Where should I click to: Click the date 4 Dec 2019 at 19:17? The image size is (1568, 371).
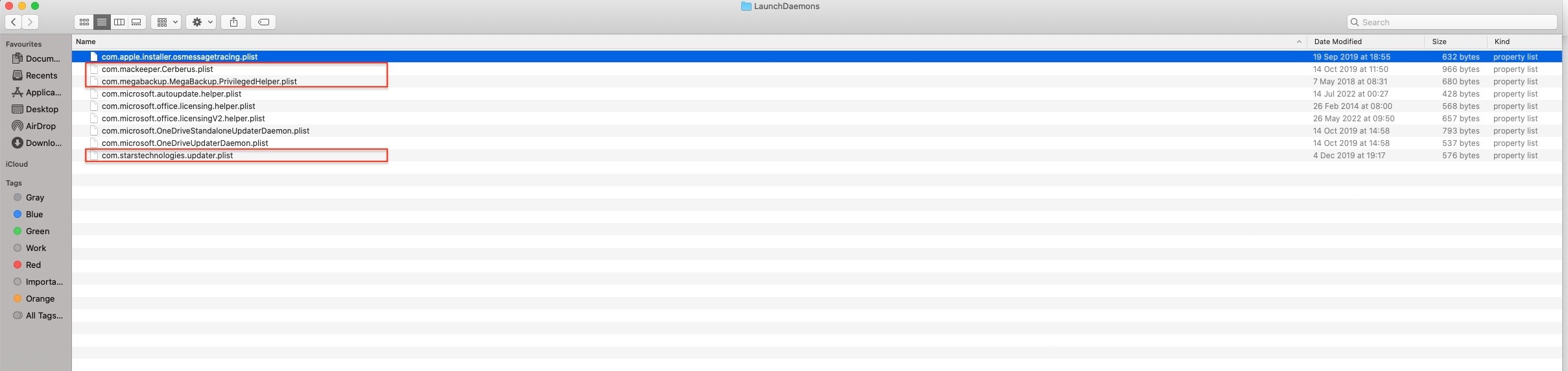1349,155
